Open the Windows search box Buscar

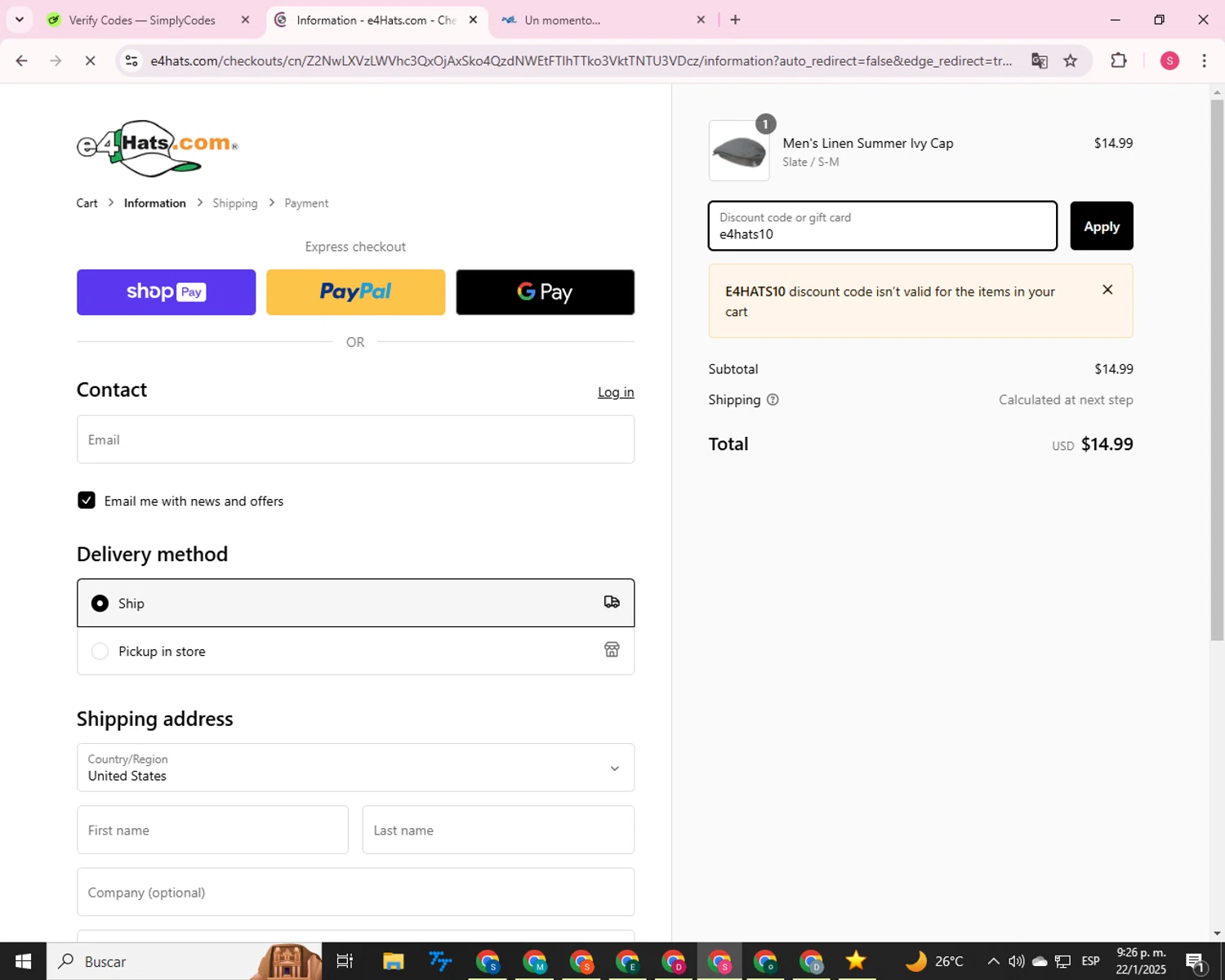[184, 961]
